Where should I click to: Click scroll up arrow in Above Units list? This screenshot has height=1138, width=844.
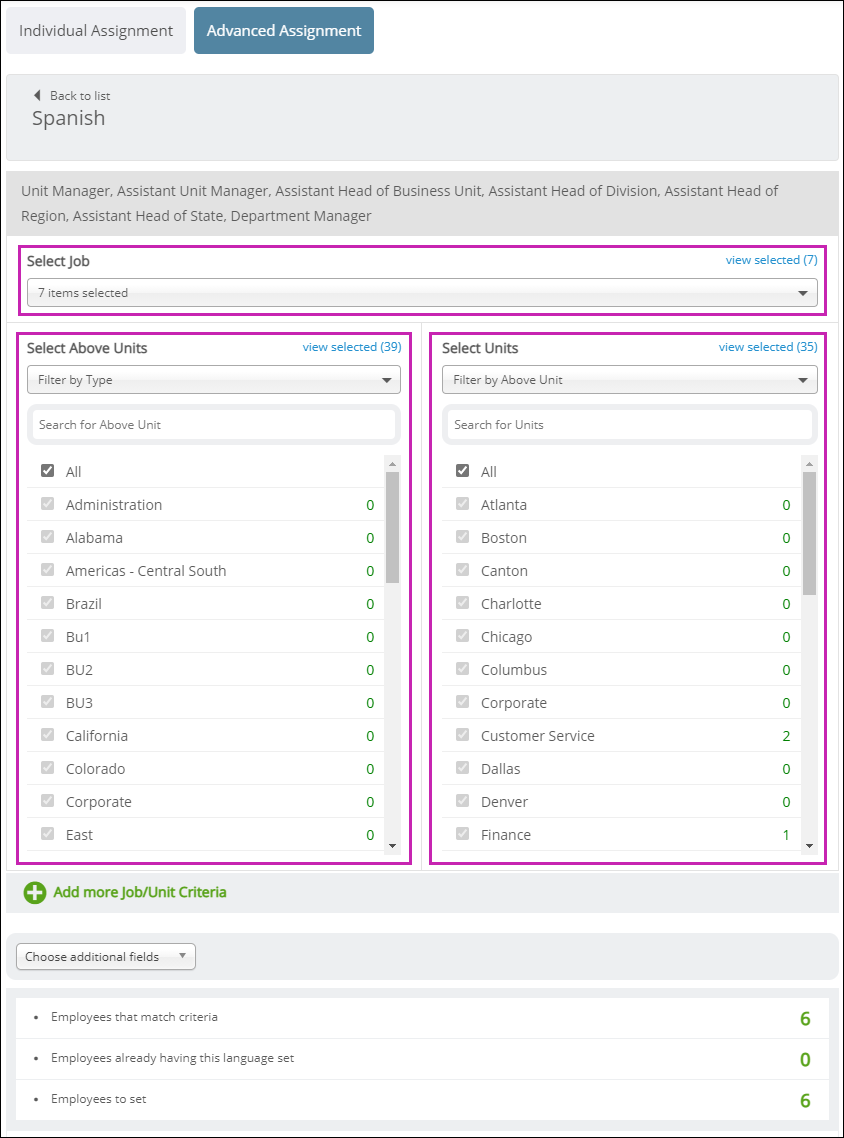pyautogui.click(x=393, y=463)
